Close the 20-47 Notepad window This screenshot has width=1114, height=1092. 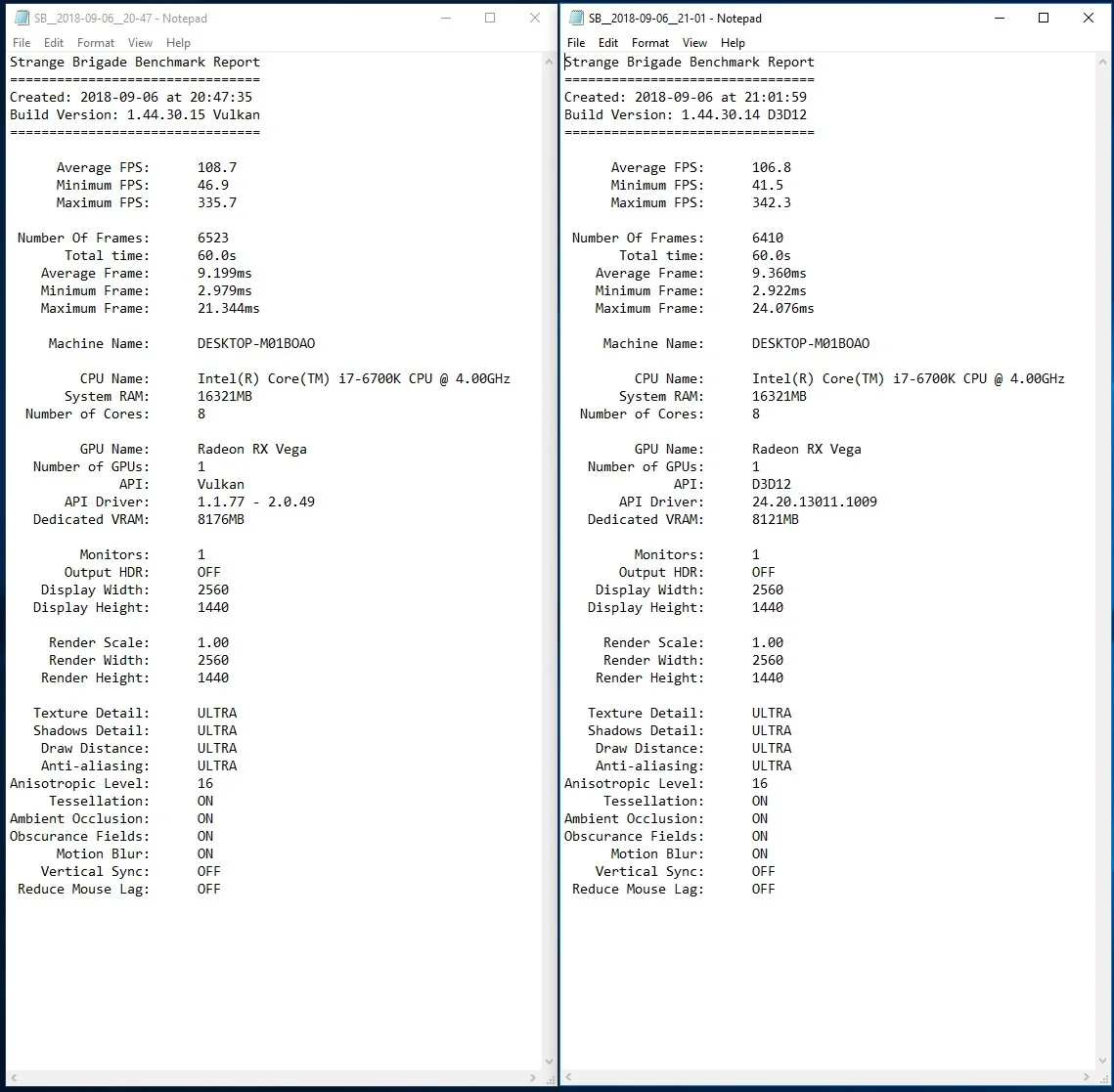535,18
